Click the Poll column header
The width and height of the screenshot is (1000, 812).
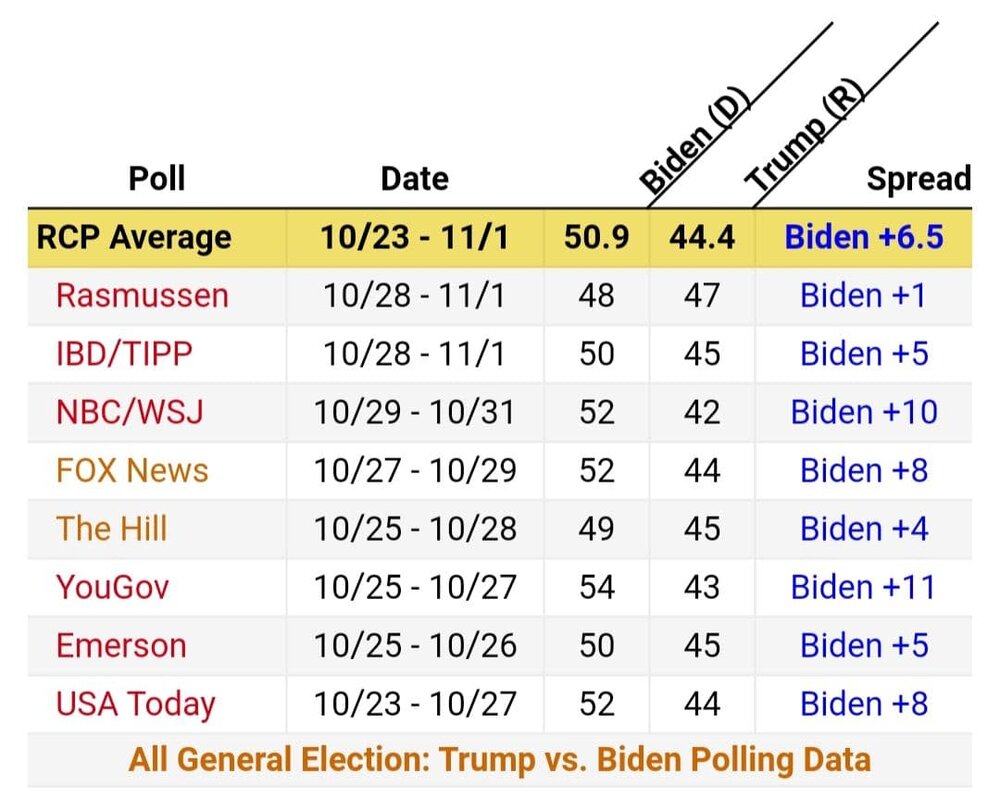point(157,178)
